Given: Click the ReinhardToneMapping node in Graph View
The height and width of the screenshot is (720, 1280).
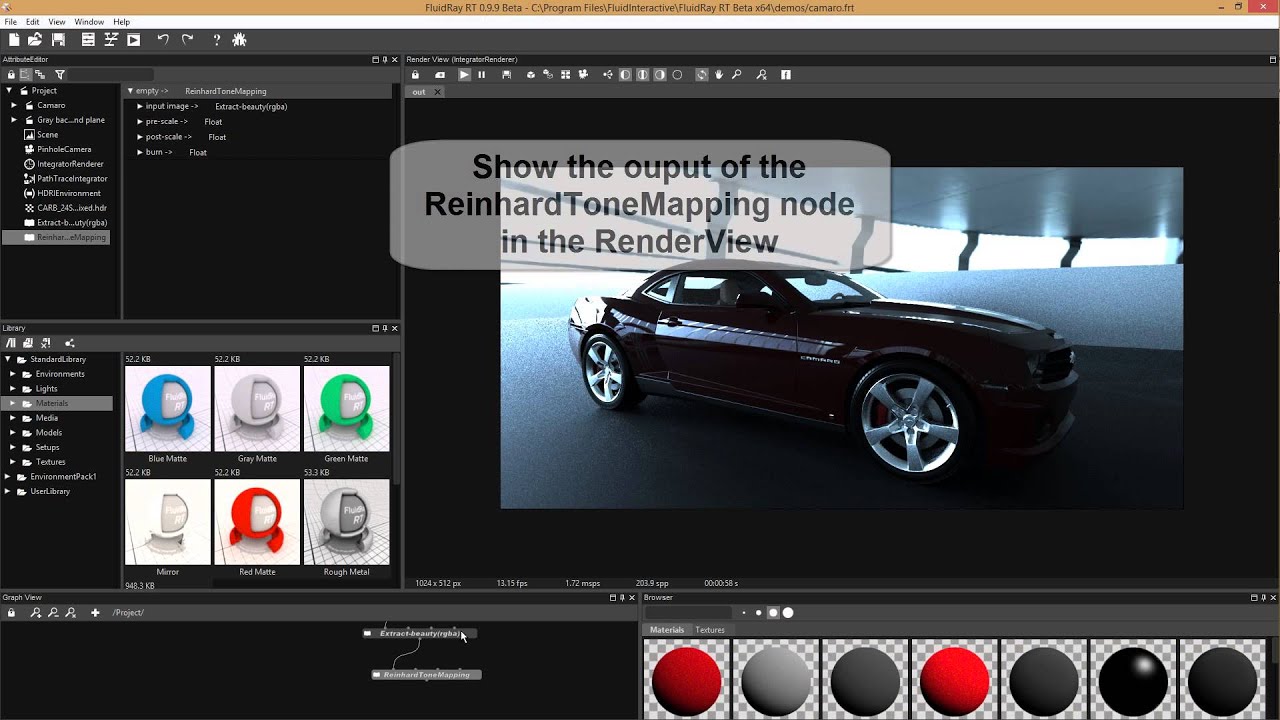Looking at the screenshot, I should [x=427, y=675].
